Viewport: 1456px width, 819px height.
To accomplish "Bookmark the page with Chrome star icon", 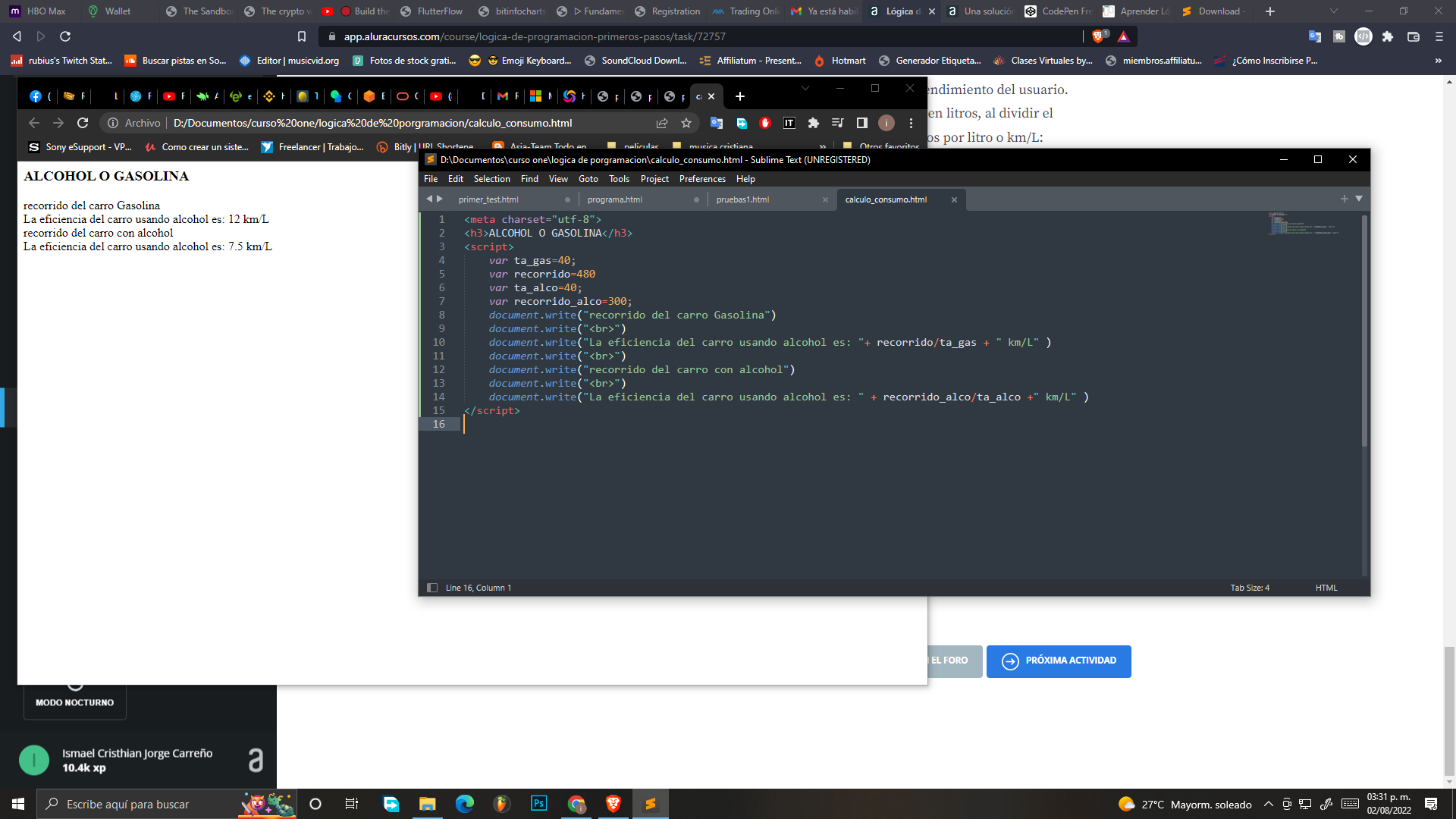I will point(686,123).
